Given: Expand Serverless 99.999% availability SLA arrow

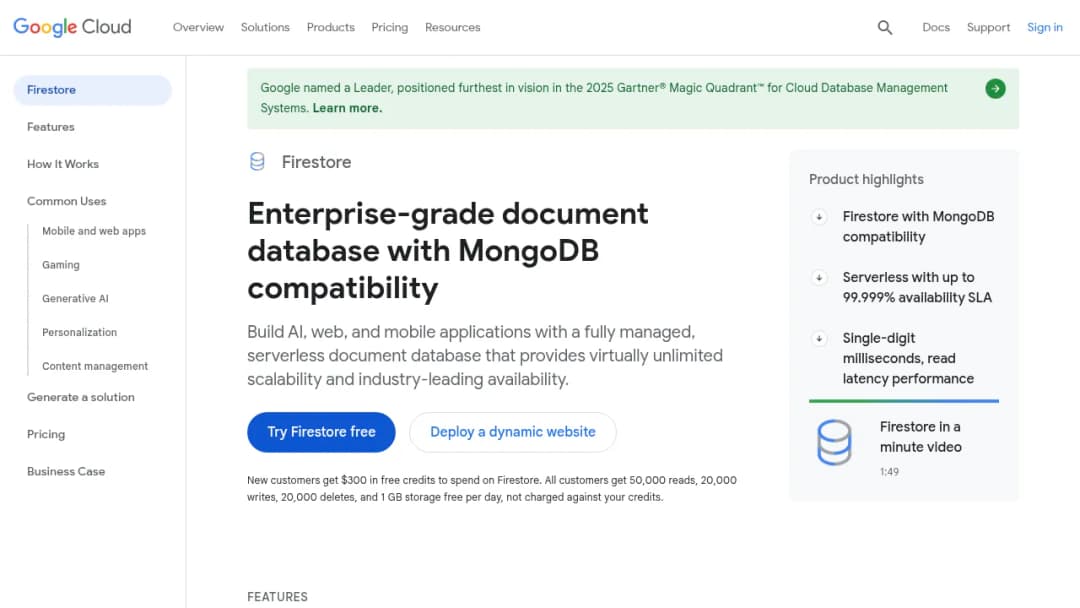Looking at the screenshot, I should (x=819, y=277).
